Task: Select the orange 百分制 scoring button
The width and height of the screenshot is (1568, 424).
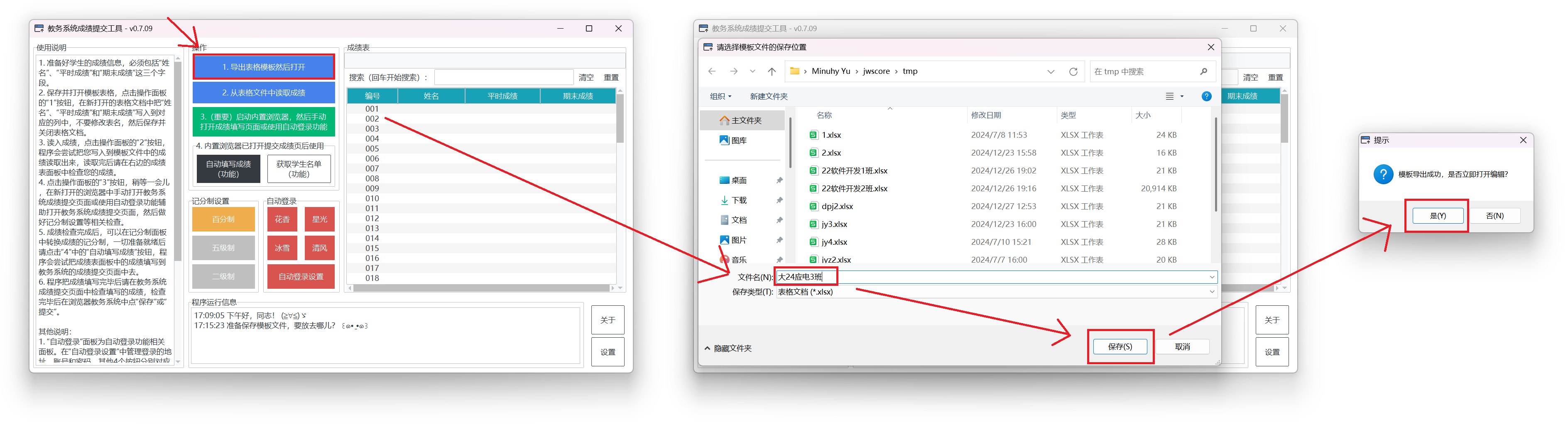Action: tap(223, 219)
